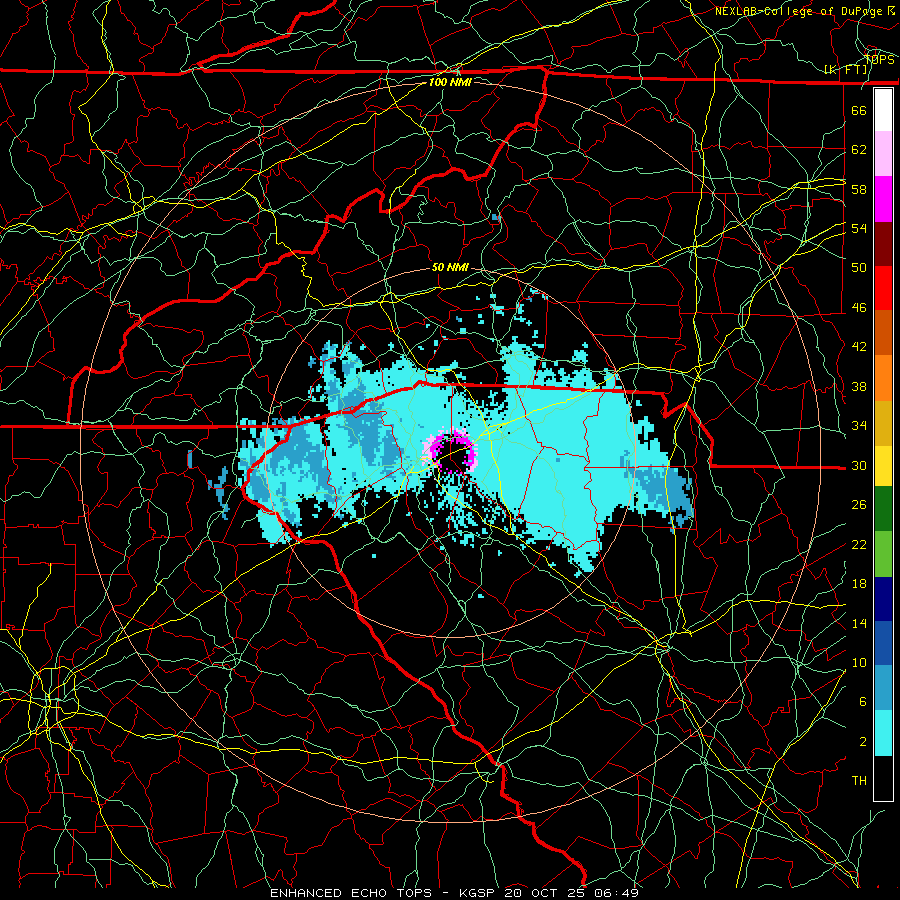Screen dimensions: 900x900
Task: Pick the dark orange 46 kft legend color
Action: (x=883, y=332)
